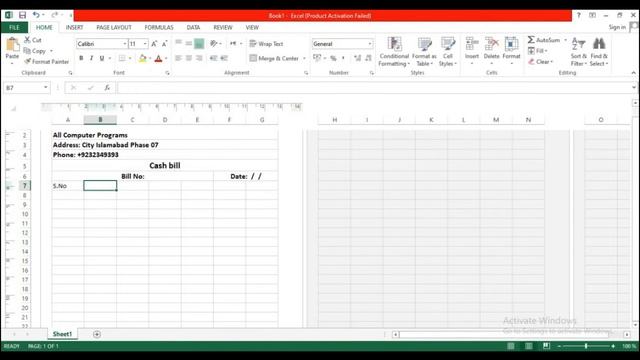Image resolution: width=640 pixels, height=360 pixels.
Task: Open Find & Select binoculars
Action: tap(599, 52)
